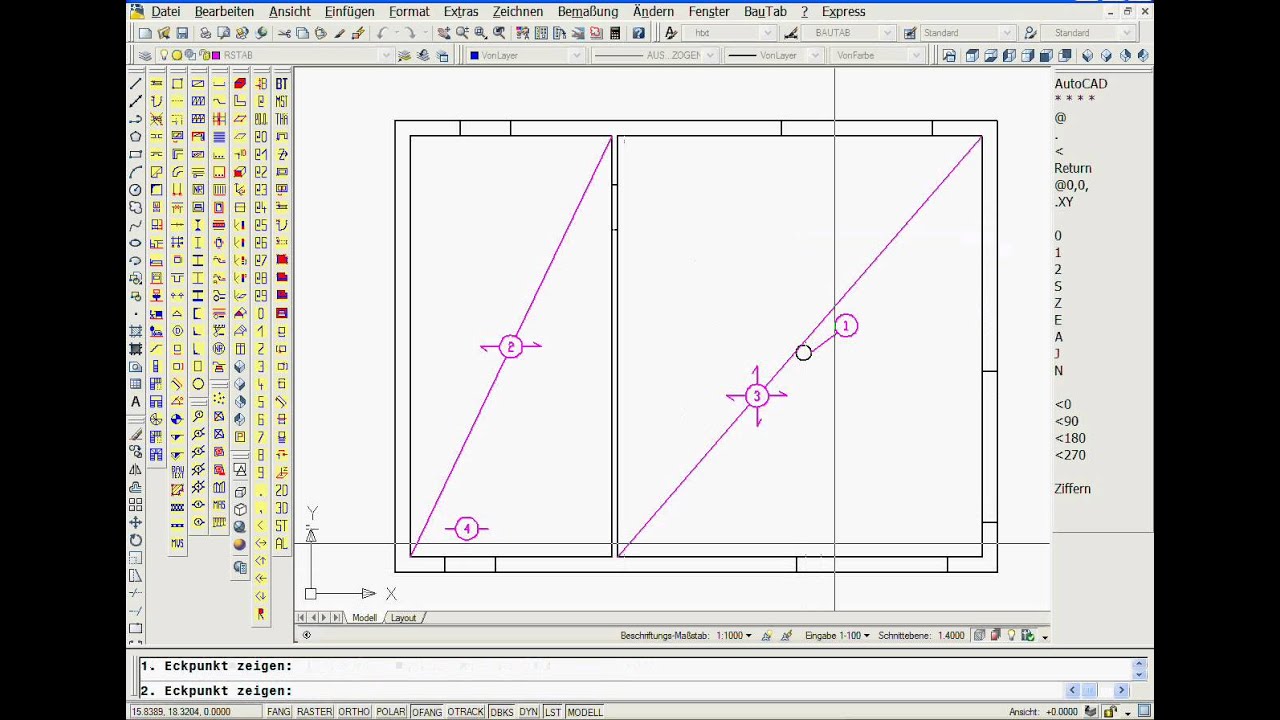The width and height of the screenshot is (1280, 720).
Task: Click the Redo arrow icon
Action: tap(410, 33)
